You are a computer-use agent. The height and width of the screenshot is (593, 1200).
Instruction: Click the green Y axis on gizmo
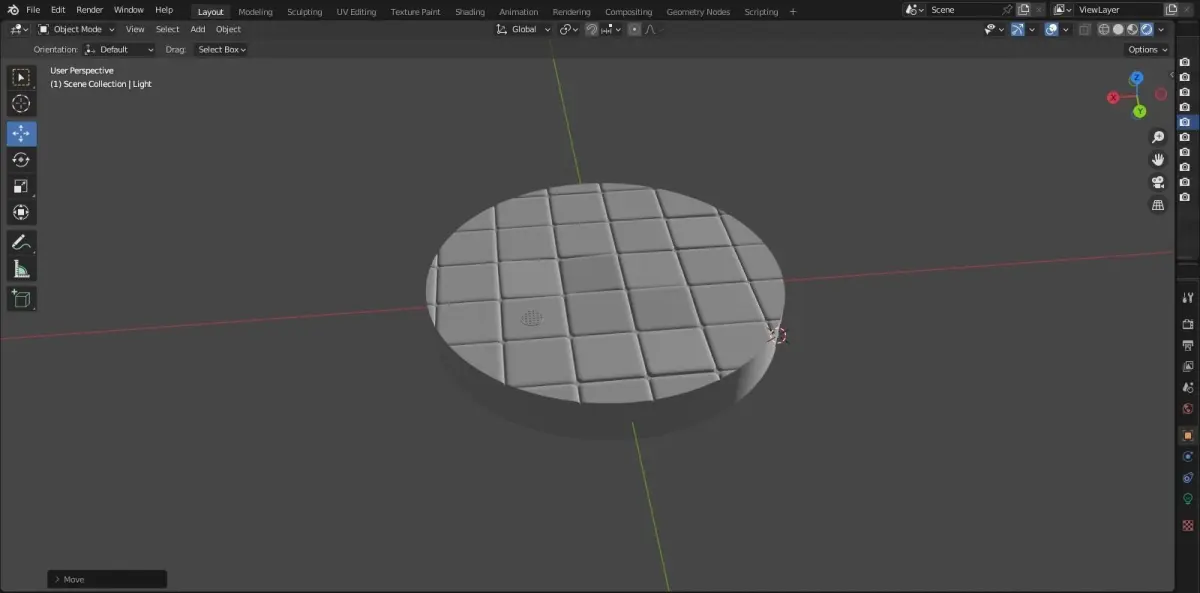pyautogui.click(x=1139, y=111)
